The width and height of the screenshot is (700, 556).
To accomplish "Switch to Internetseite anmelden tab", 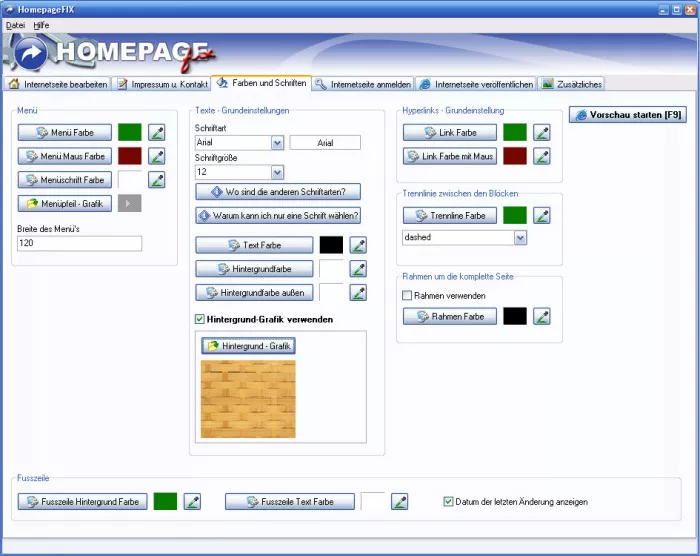I will point(363,84).
